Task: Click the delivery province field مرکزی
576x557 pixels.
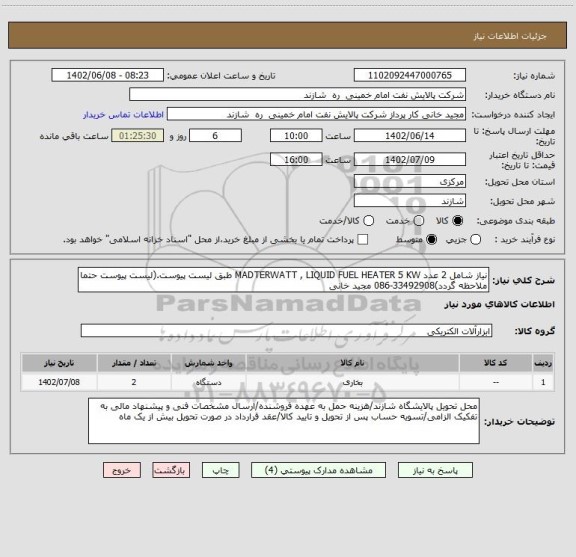Action: coord(410,182)
